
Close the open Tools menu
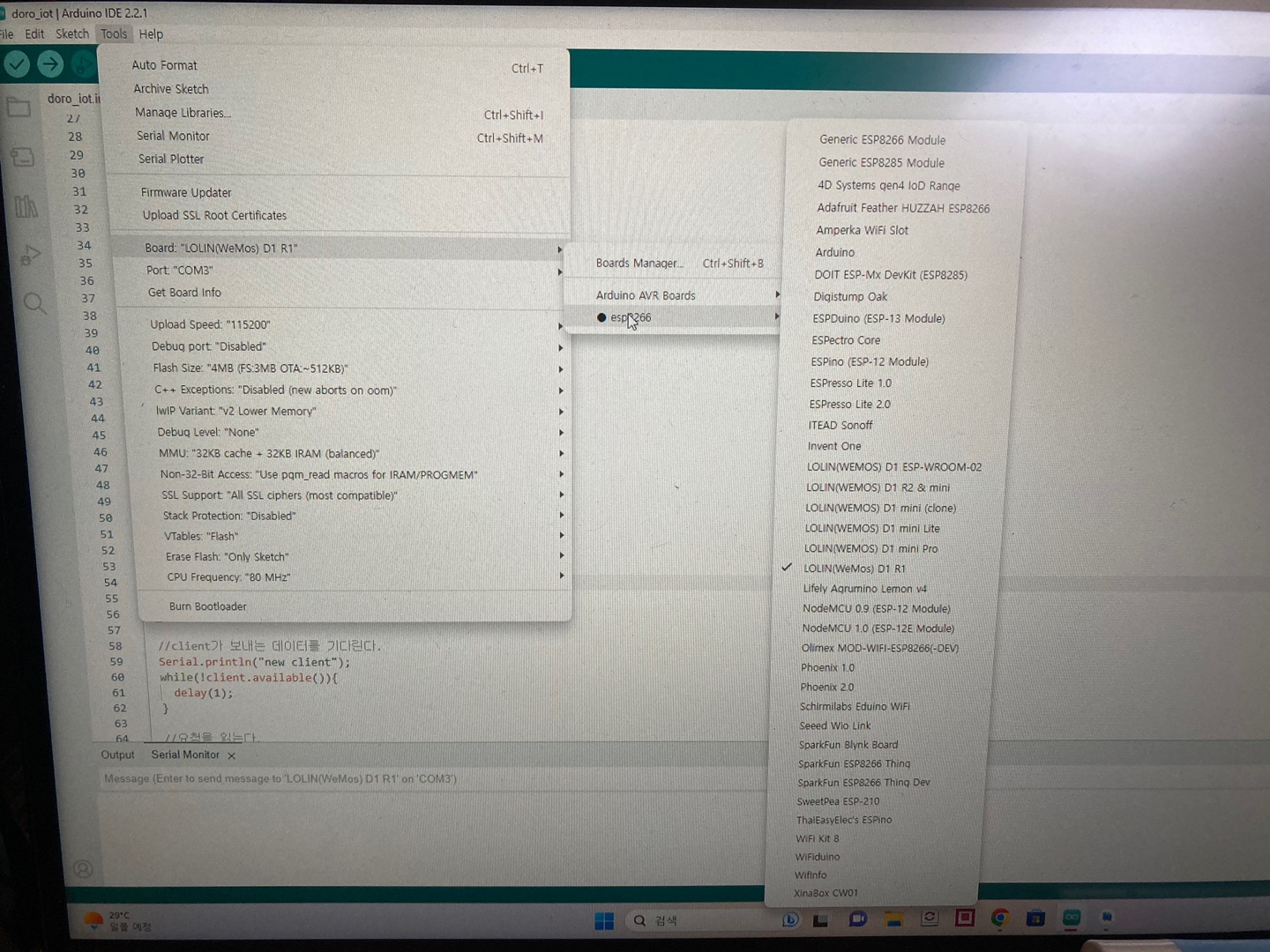114,33
